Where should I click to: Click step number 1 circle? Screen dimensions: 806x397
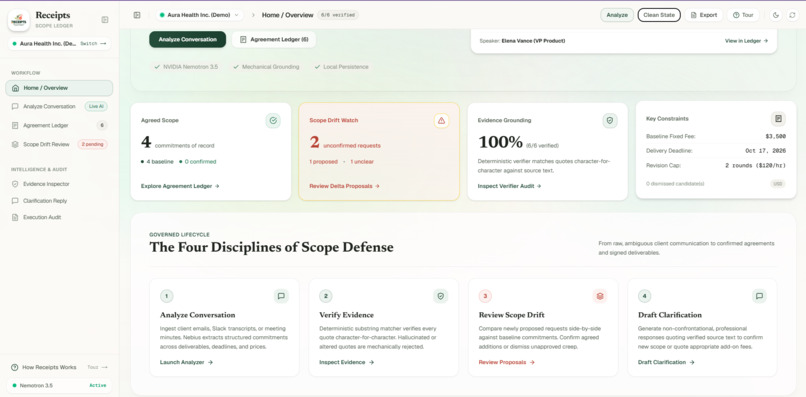(x=167, y=296)
